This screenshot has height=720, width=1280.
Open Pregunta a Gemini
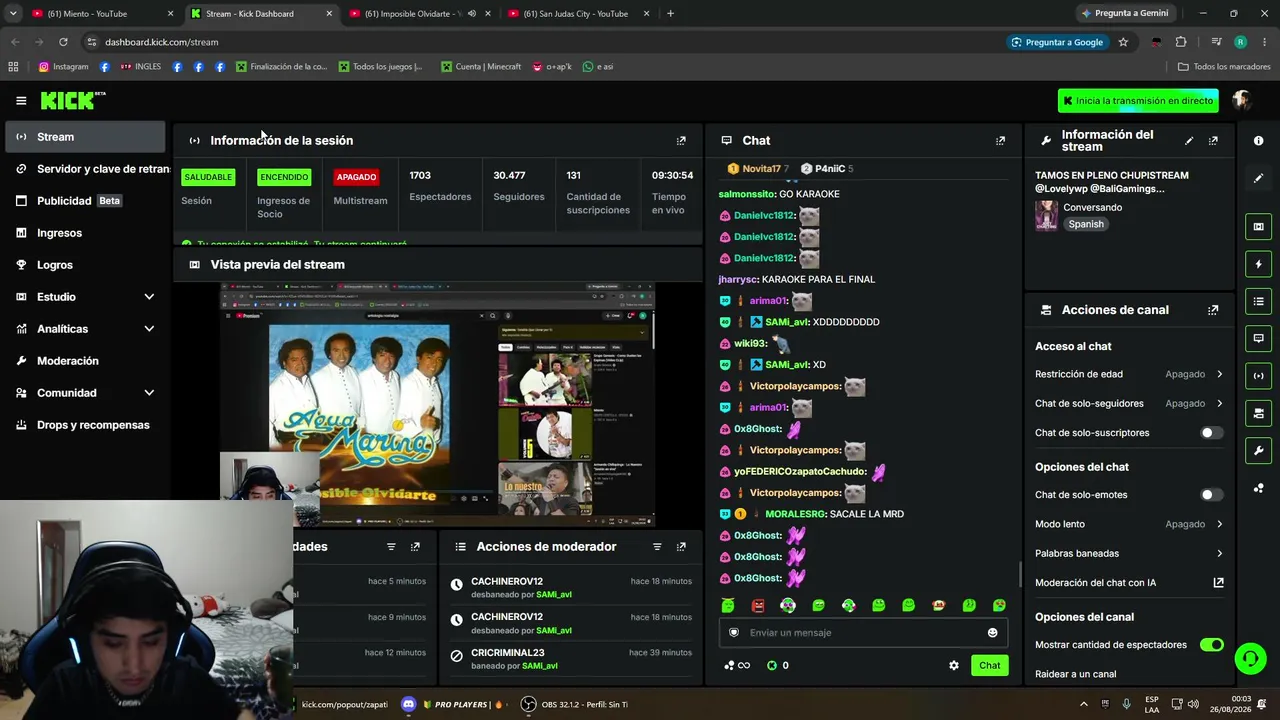1124,14
